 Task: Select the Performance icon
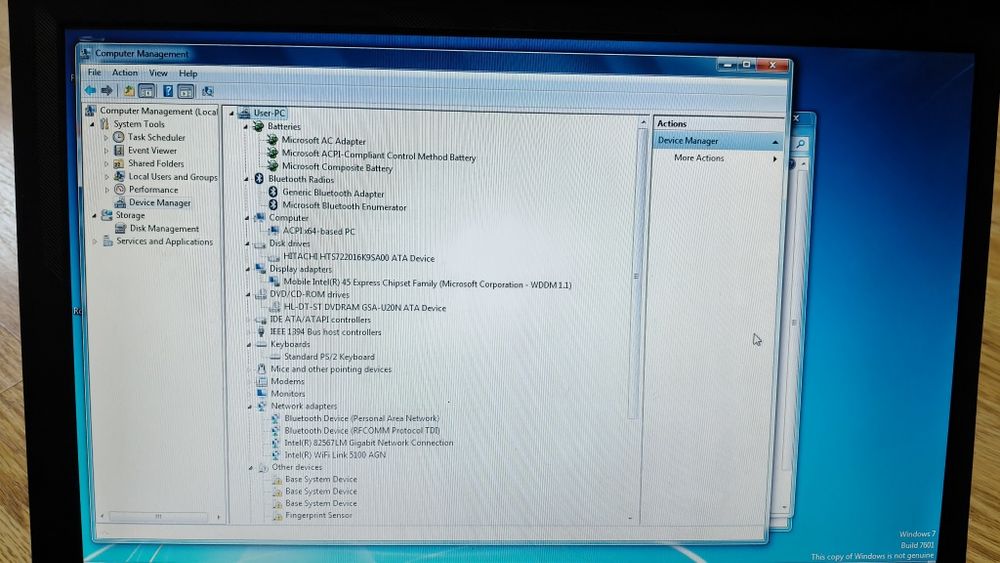[x=119, y=189]
